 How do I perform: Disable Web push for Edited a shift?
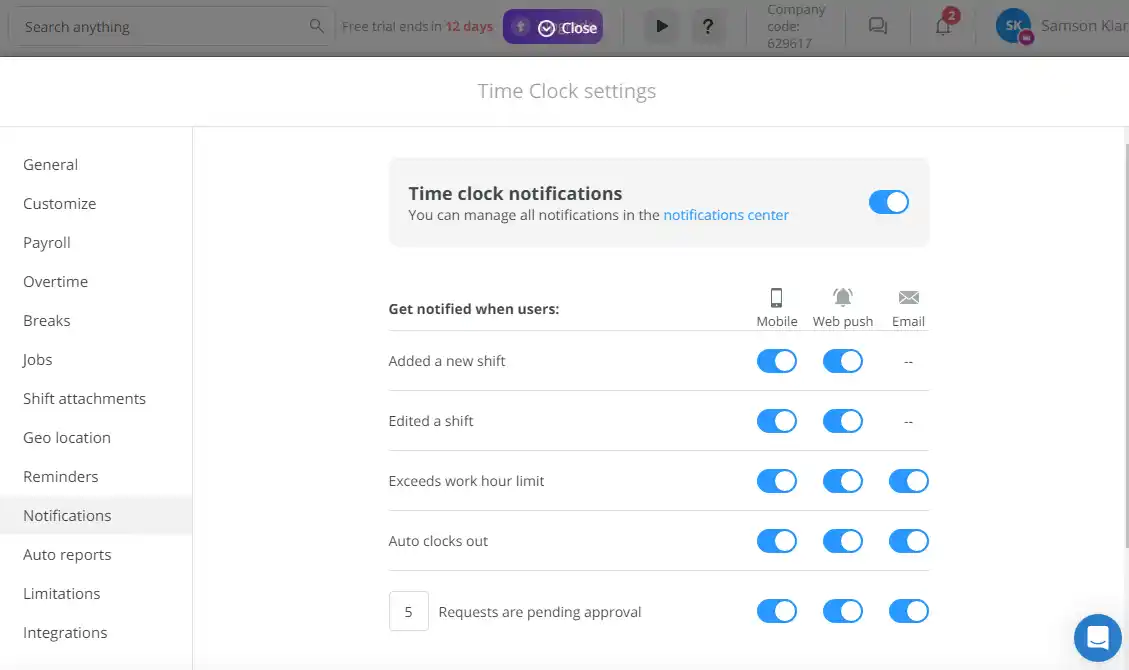point(842,420)
